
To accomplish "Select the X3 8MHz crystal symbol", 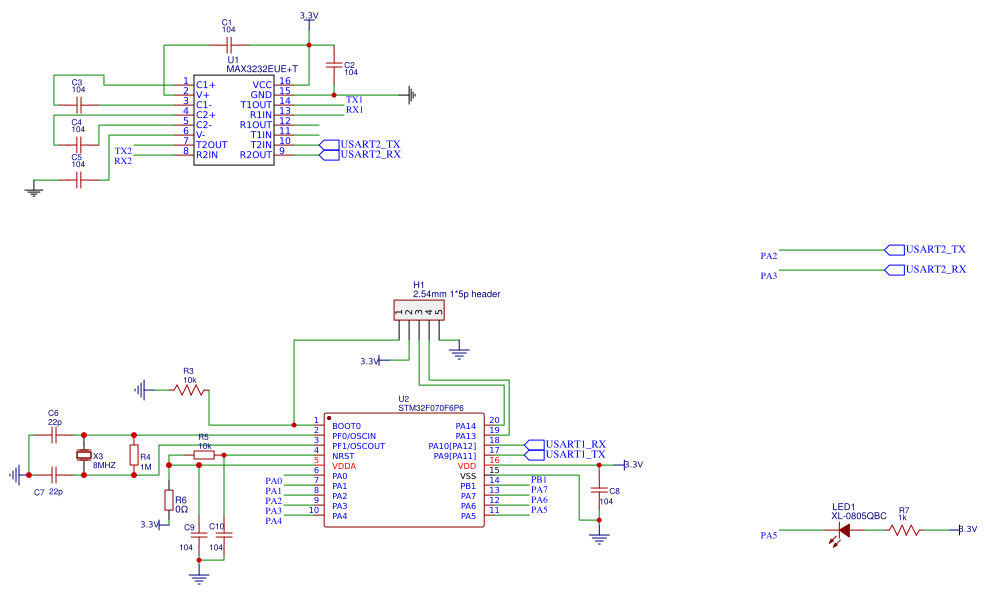I will (x=84, y=455).
